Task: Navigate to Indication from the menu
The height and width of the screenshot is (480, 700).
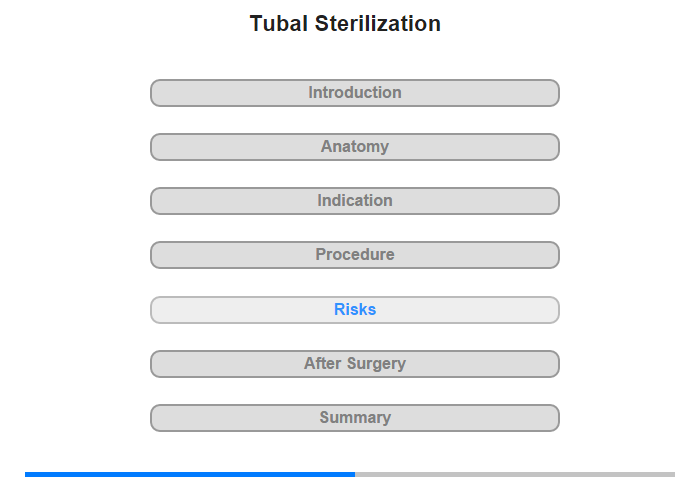Action: click(x=355, y=200)
